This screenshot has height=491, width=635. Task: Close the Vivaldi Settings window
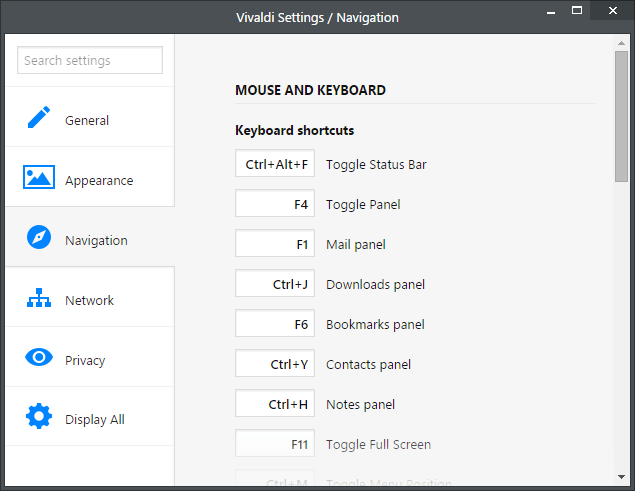point(613,11)
